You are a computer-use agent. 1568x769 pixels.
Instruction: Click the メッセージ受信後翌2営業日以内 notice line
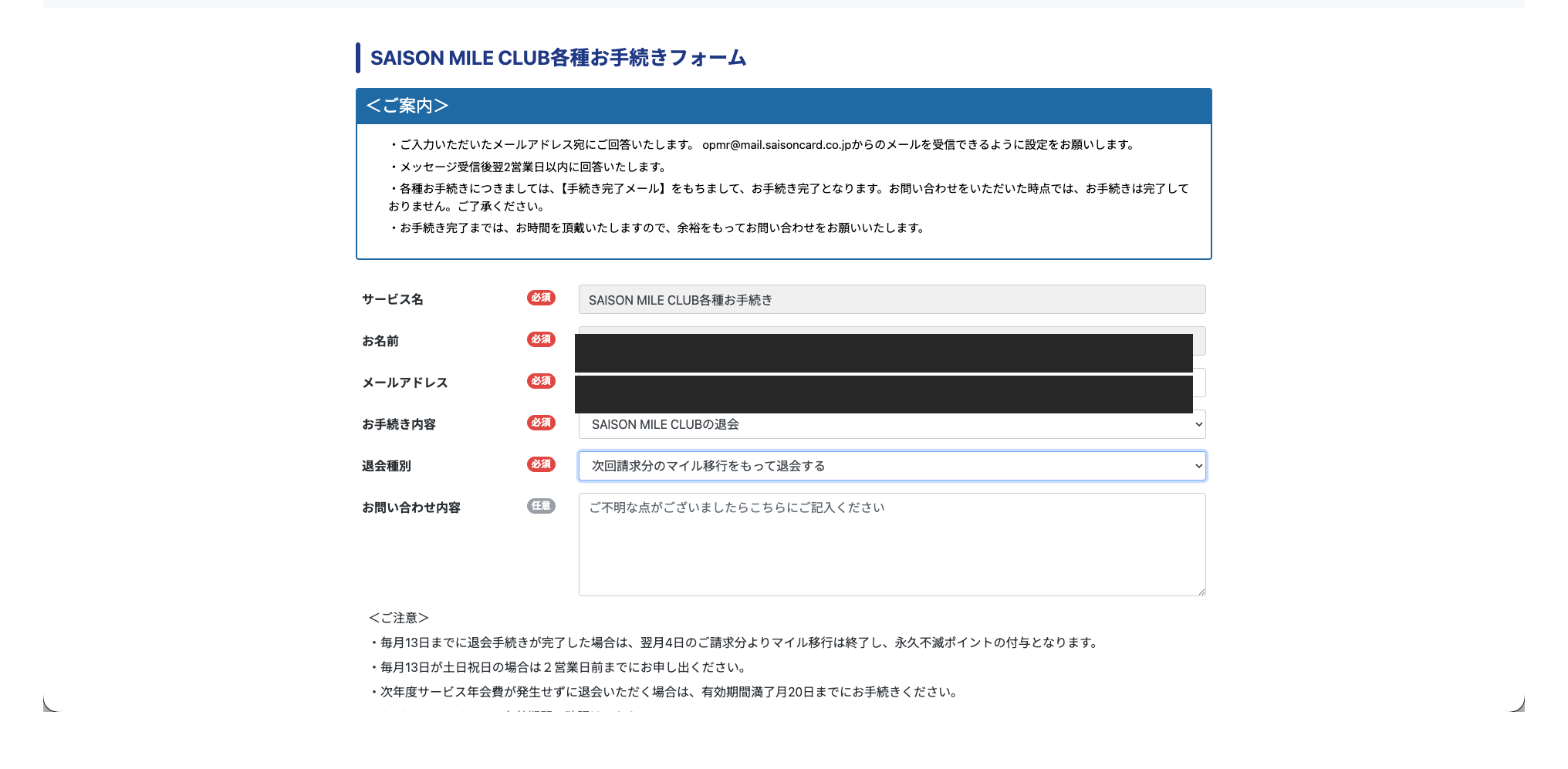(529, 167)
